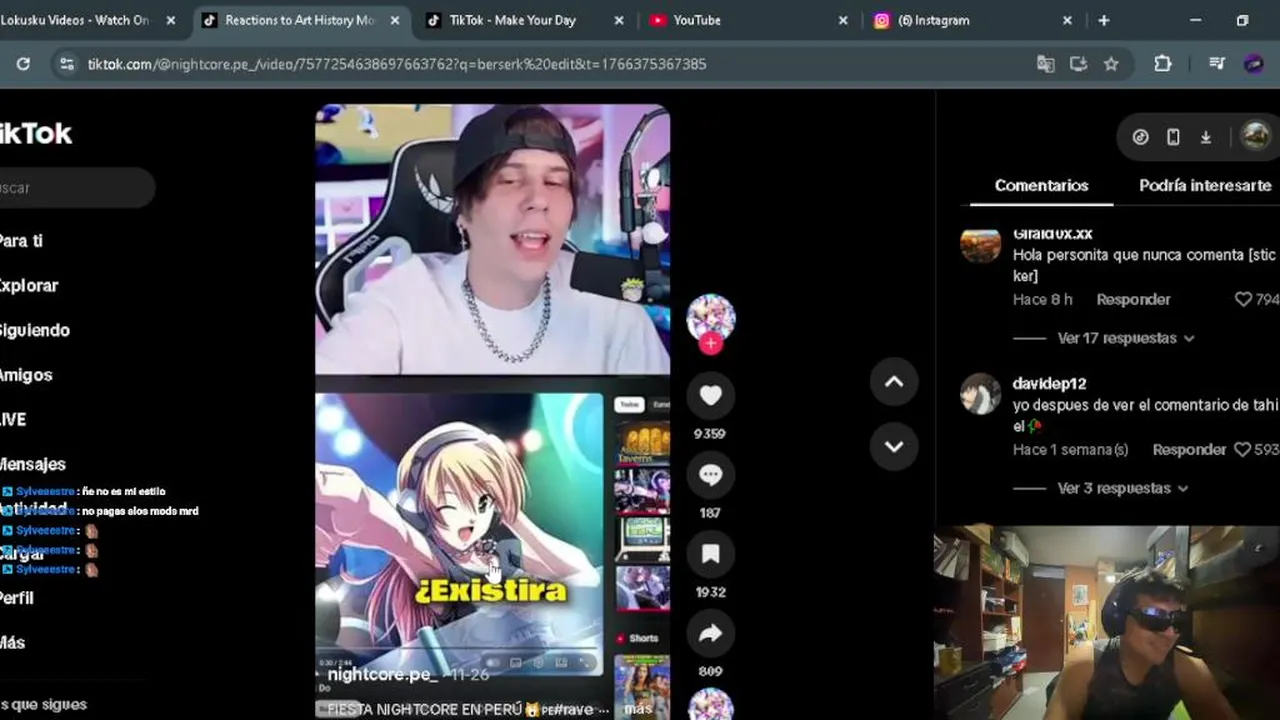Open the #rave hashtag in video description
This screenshot has height=720, width=1280.
[576, 709]
